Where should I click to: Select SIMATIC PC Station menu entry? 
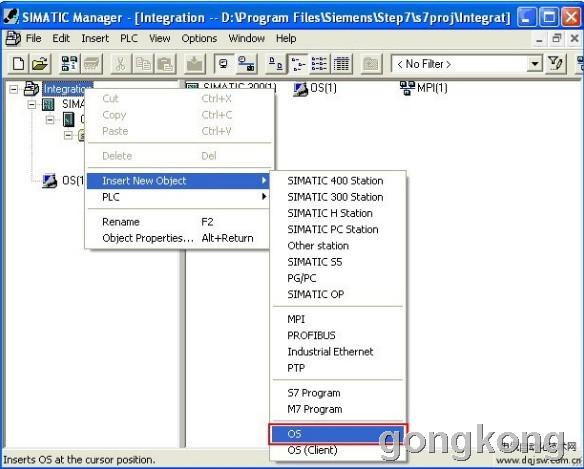click(x=333, y=229)
